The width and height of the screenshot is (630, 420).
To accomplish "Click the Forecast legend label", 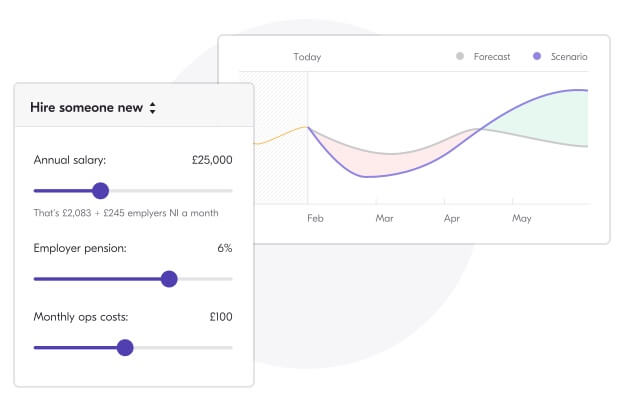I will click(492, 57).
